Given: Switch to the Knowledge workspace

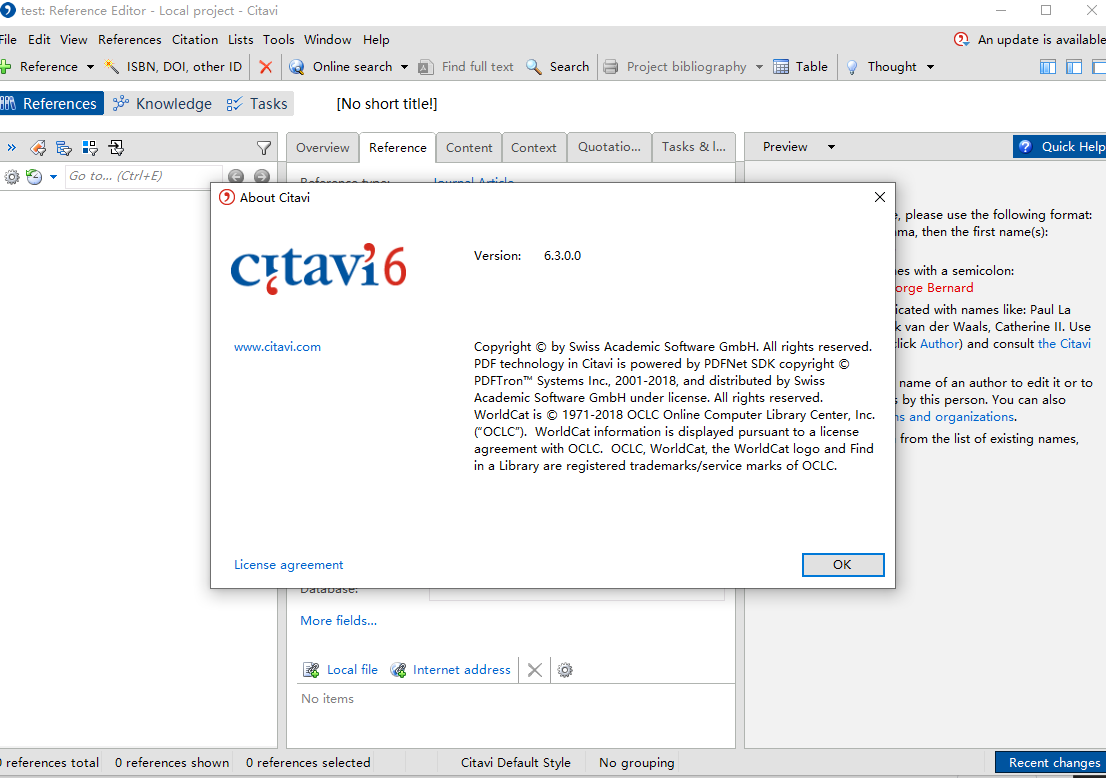Looking at the screenshot, I should click(x=163, y=104).
